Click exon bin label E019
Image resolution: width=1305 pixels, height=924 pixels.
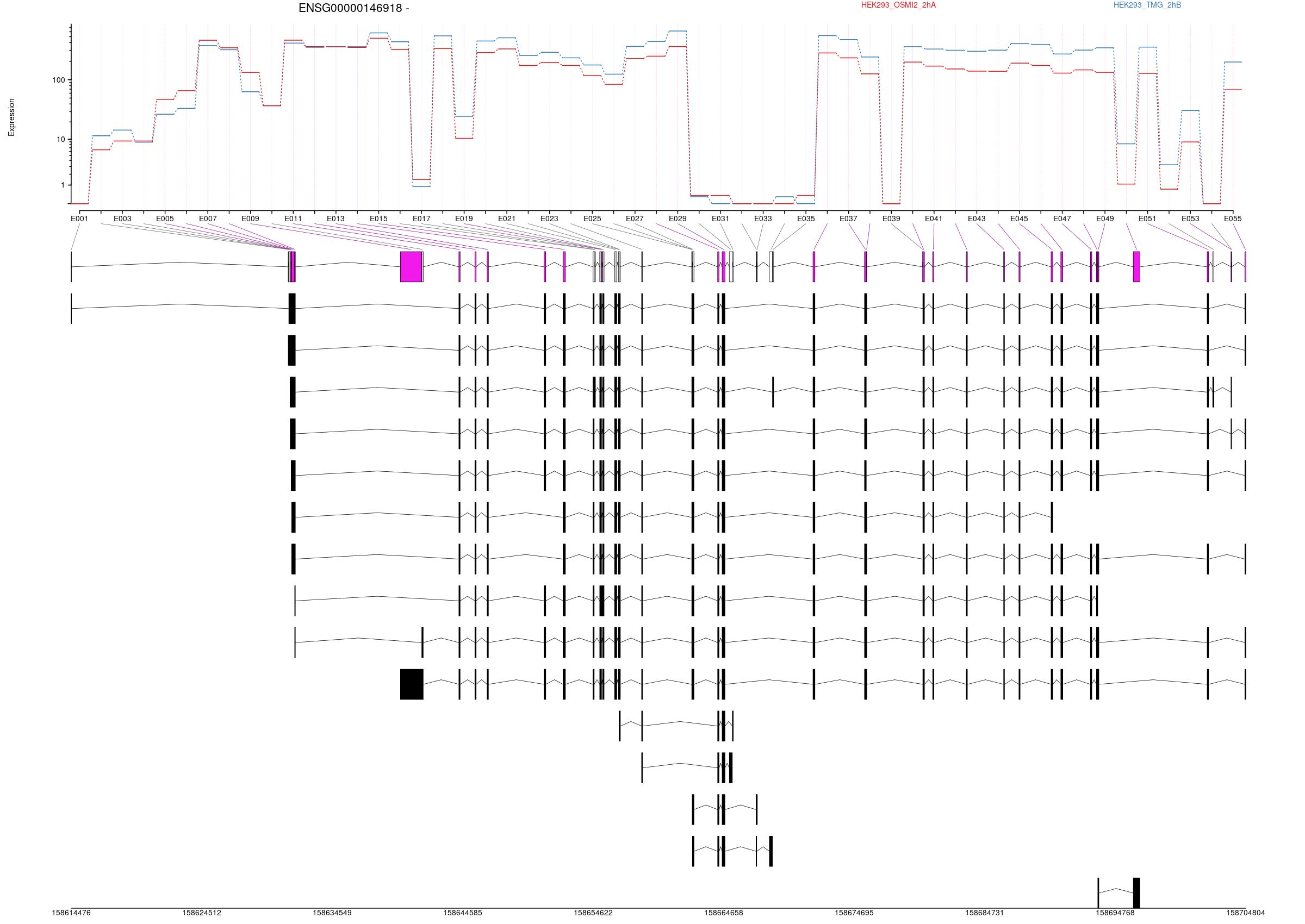(464, 218)
